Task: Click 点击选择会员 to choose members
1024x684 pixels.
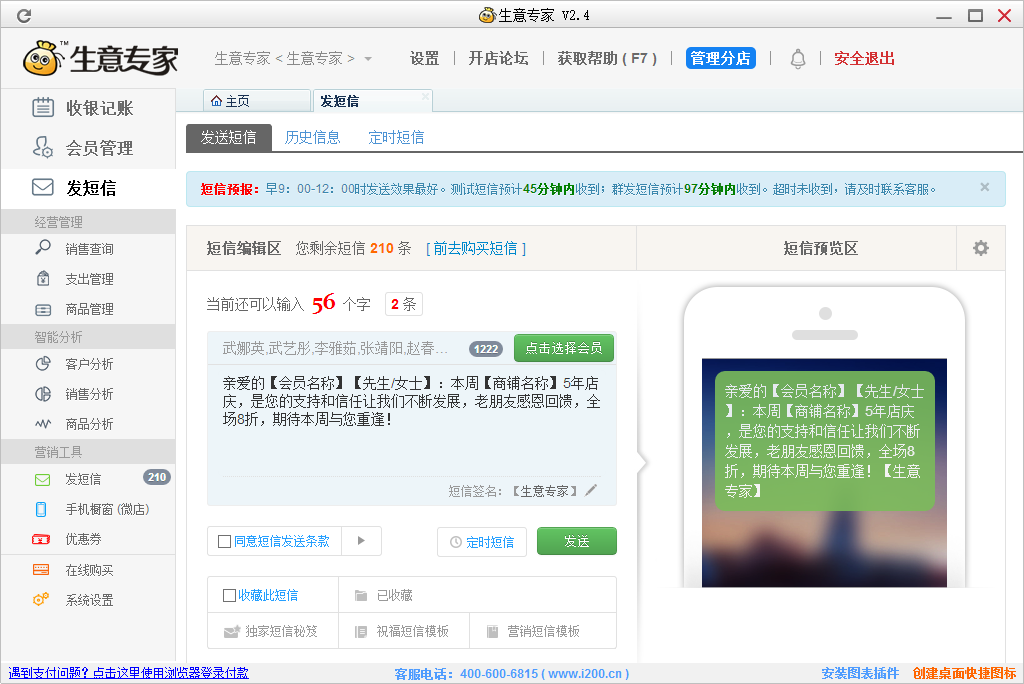Action: pyautogui.click(x=563, y=348)
